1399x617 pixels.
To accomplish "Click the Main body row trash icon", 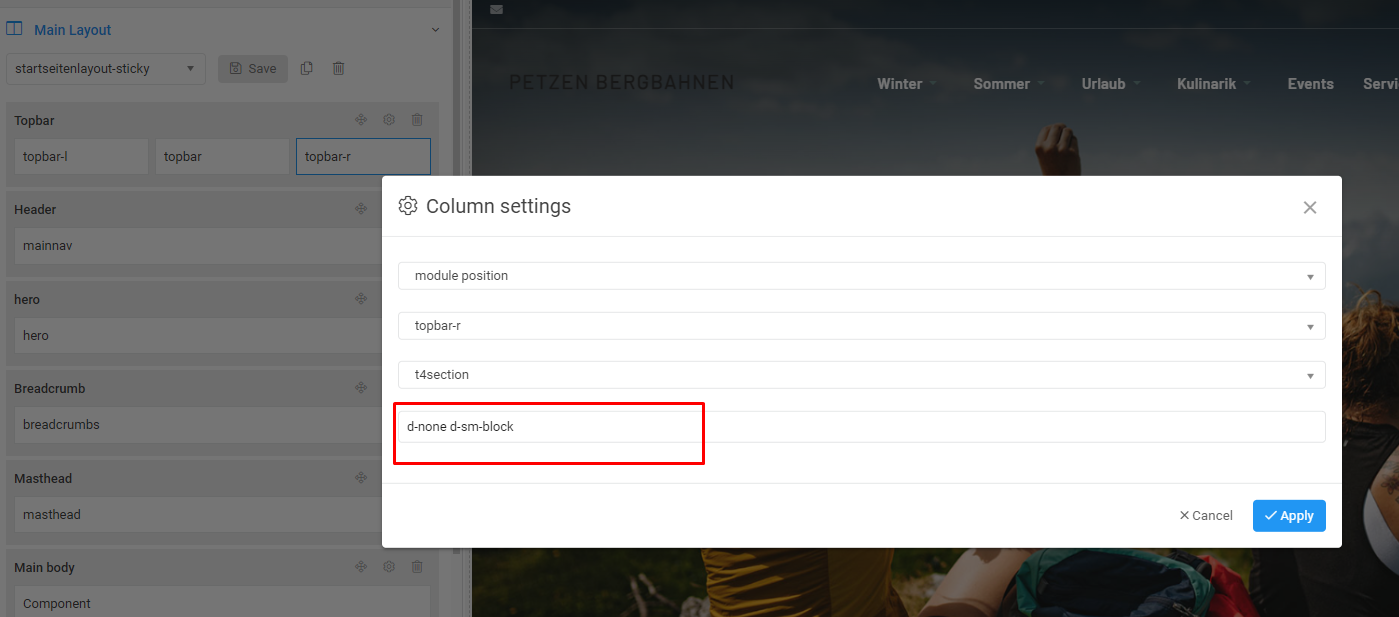I will (x=417, y=567).
